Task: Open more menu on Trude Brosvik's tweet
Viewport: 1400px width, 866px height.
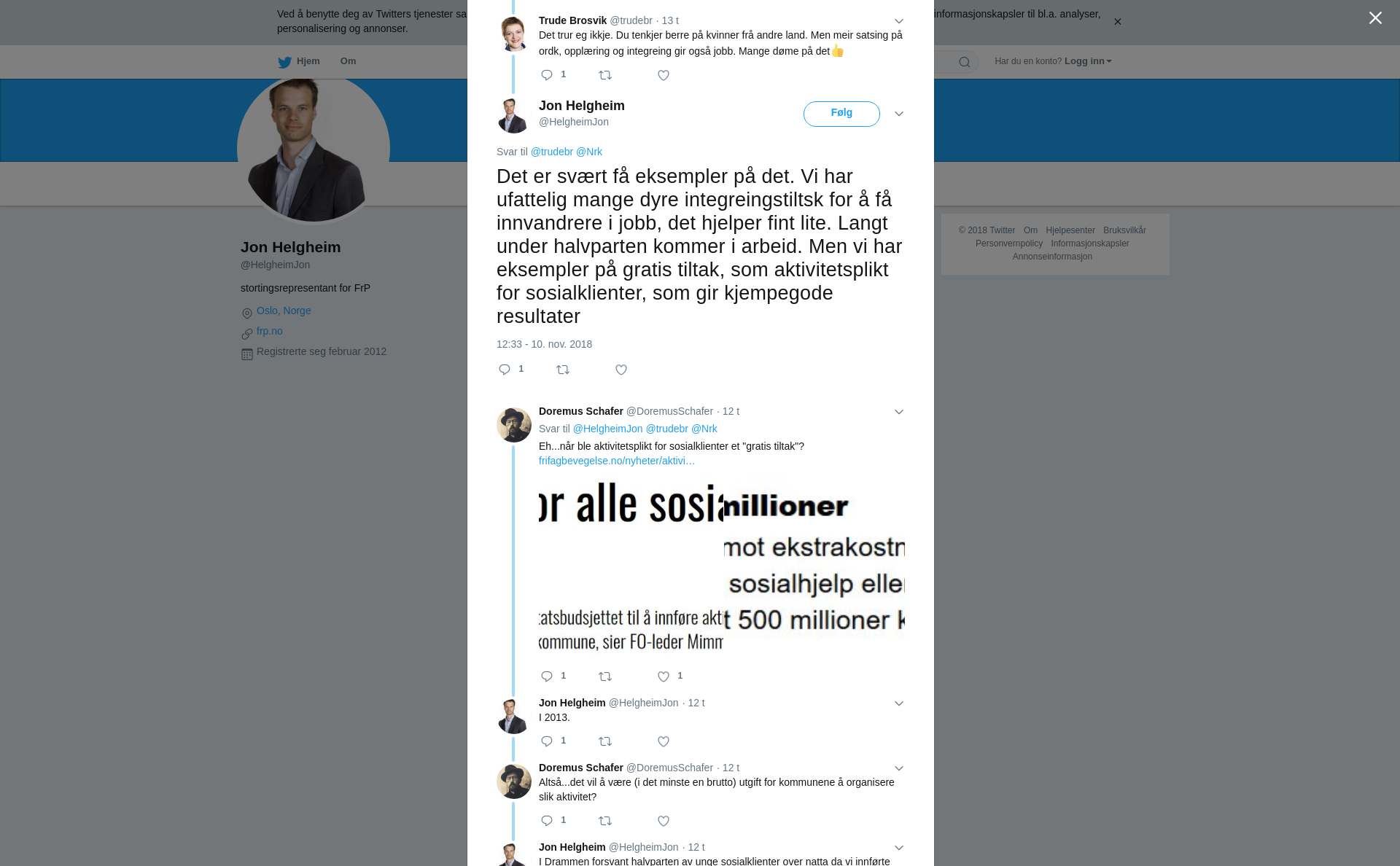Action: click(899, 21)
